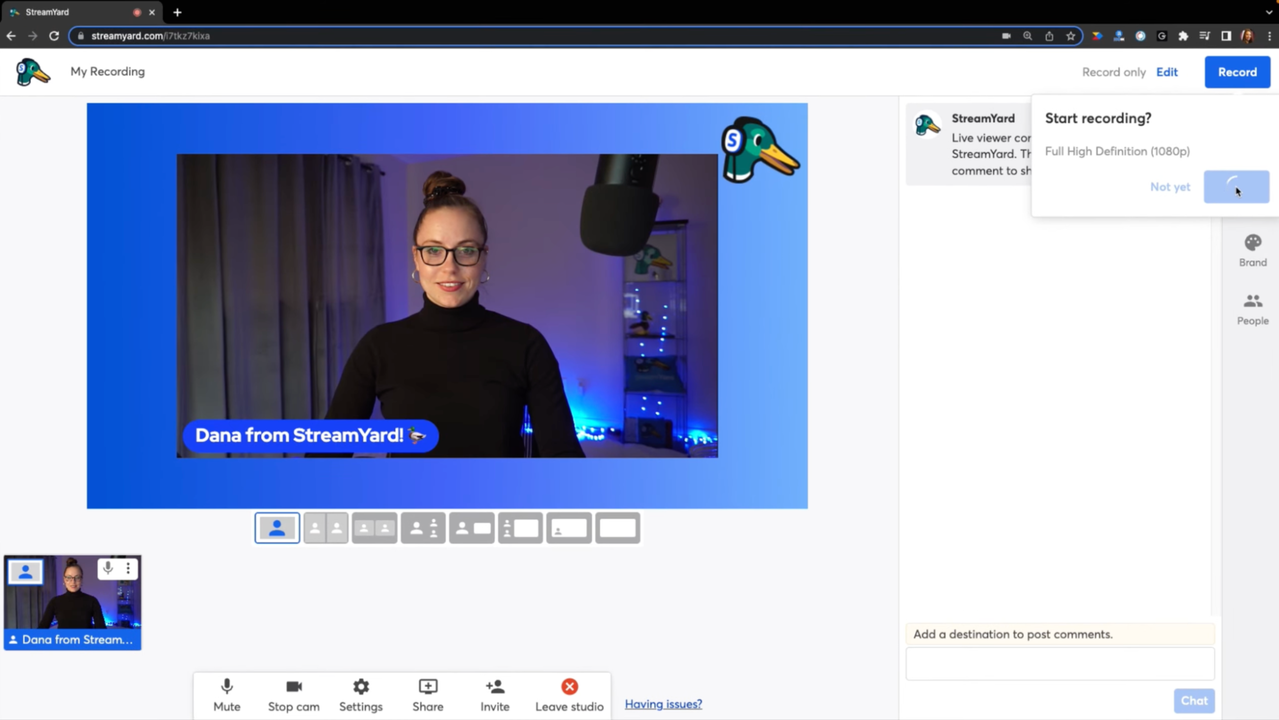Open studio Settings gear

click(x=361, y=694)
